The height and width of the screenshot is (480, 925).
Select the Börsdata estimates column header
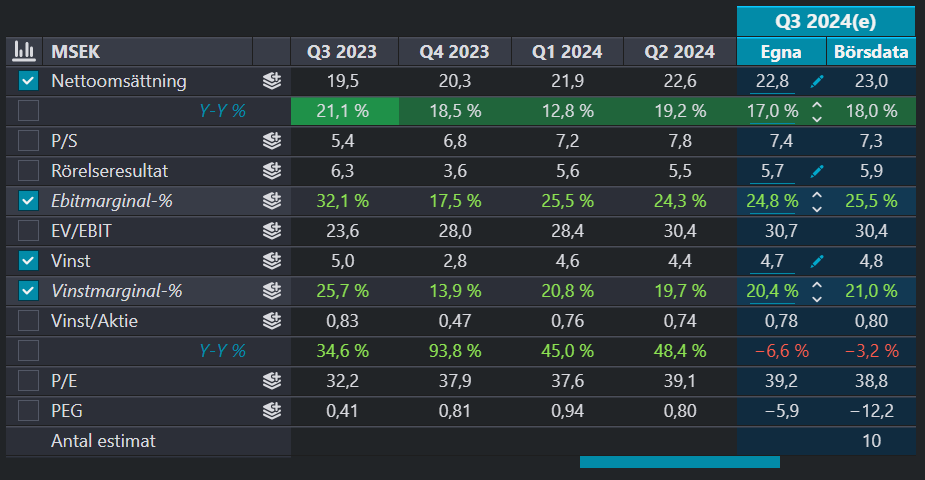point(871,51)
